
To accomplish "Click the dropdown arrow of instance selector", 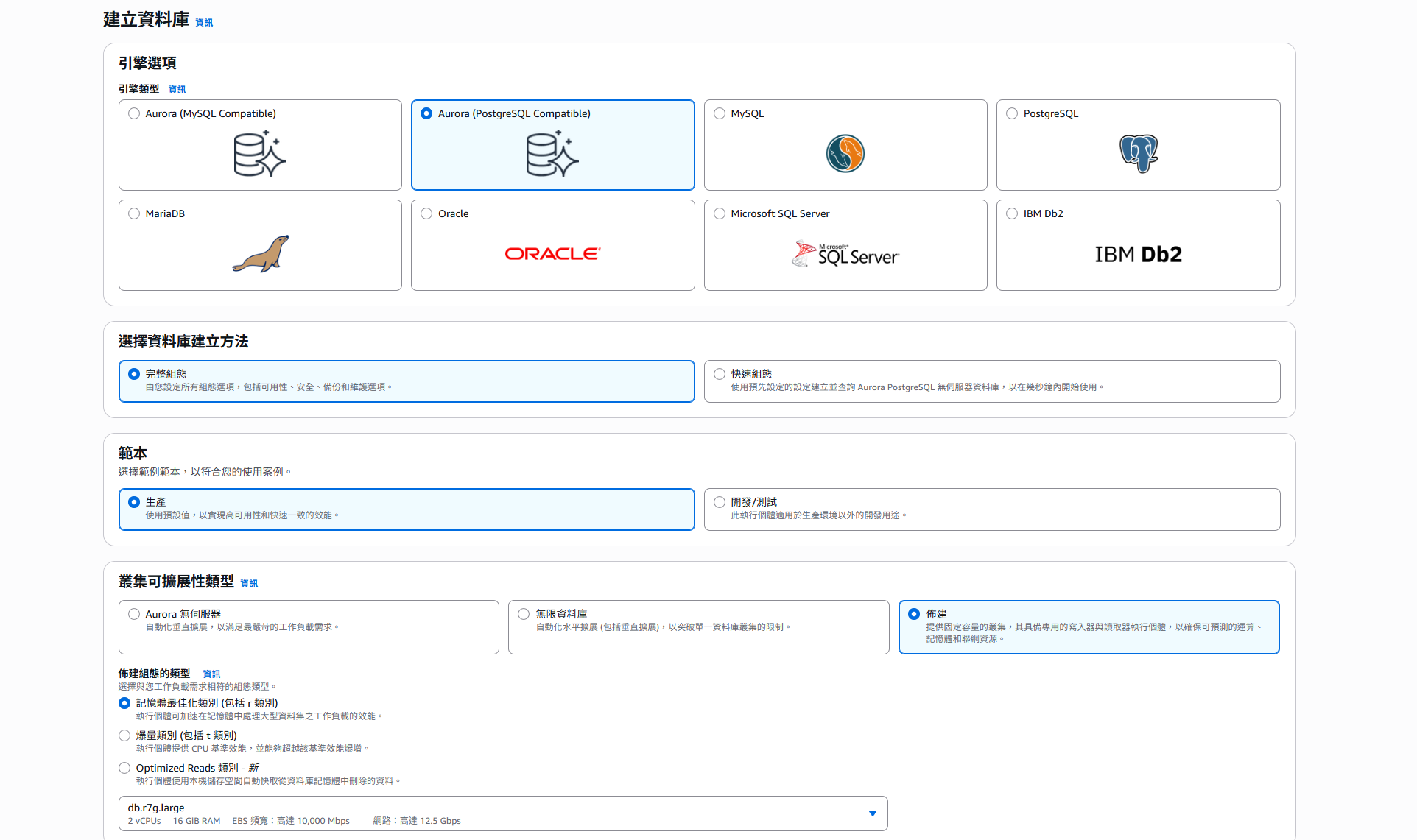I will point(873,813).
